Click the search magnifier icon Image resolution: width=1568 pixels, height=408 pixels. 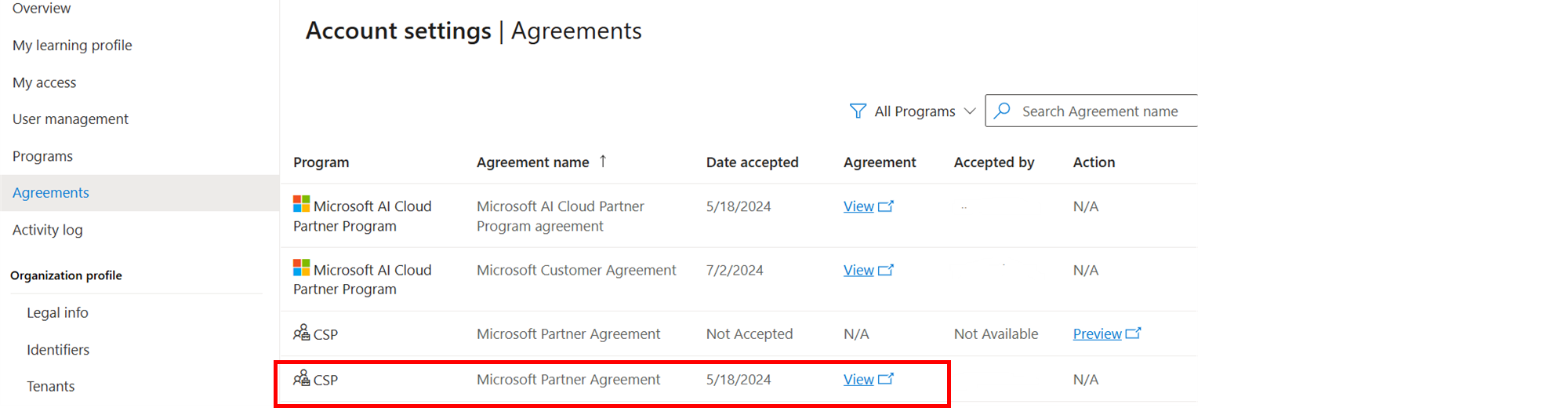click(1002, 111)
